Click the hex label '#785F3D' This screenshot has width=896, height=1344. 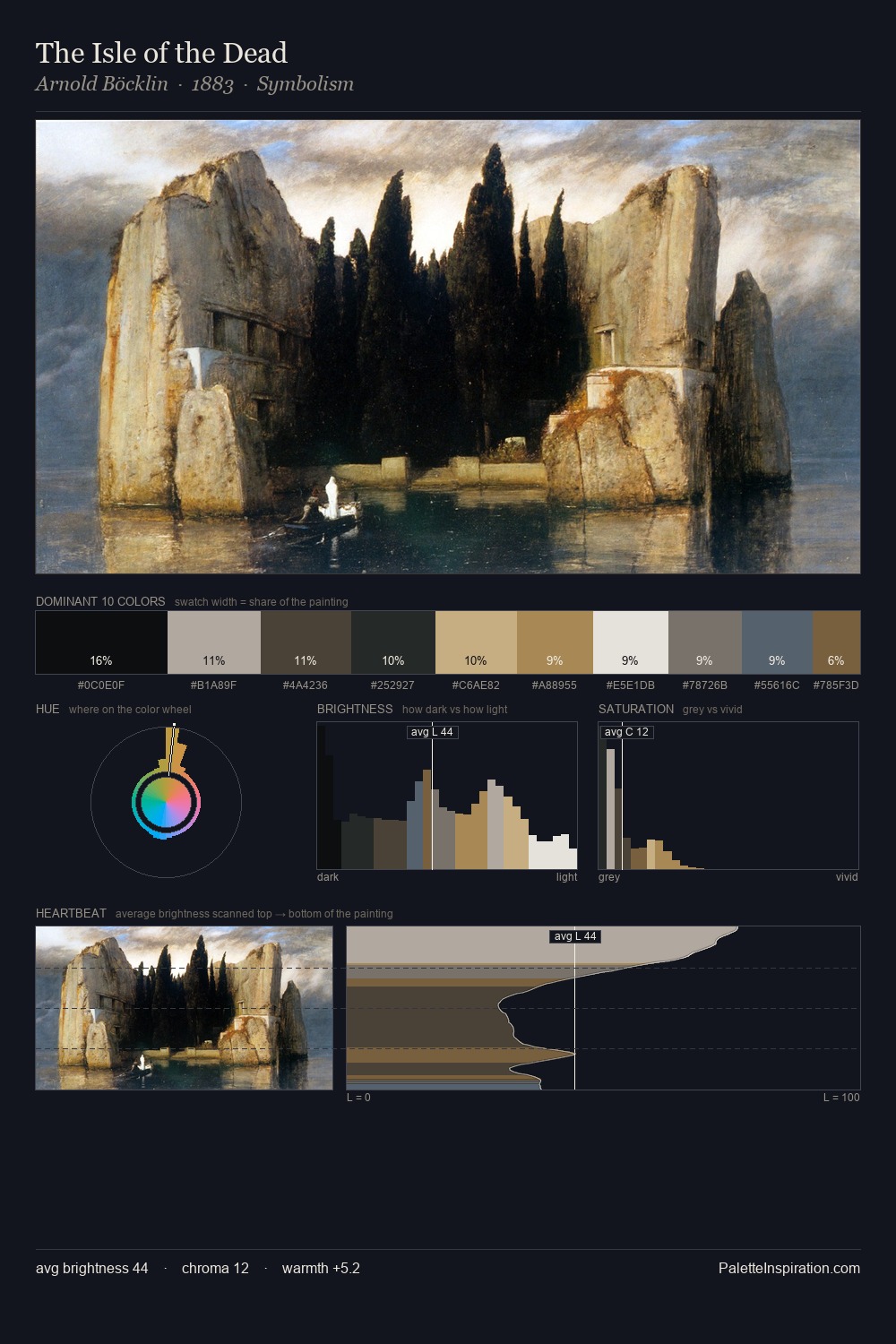pos(836,685)
